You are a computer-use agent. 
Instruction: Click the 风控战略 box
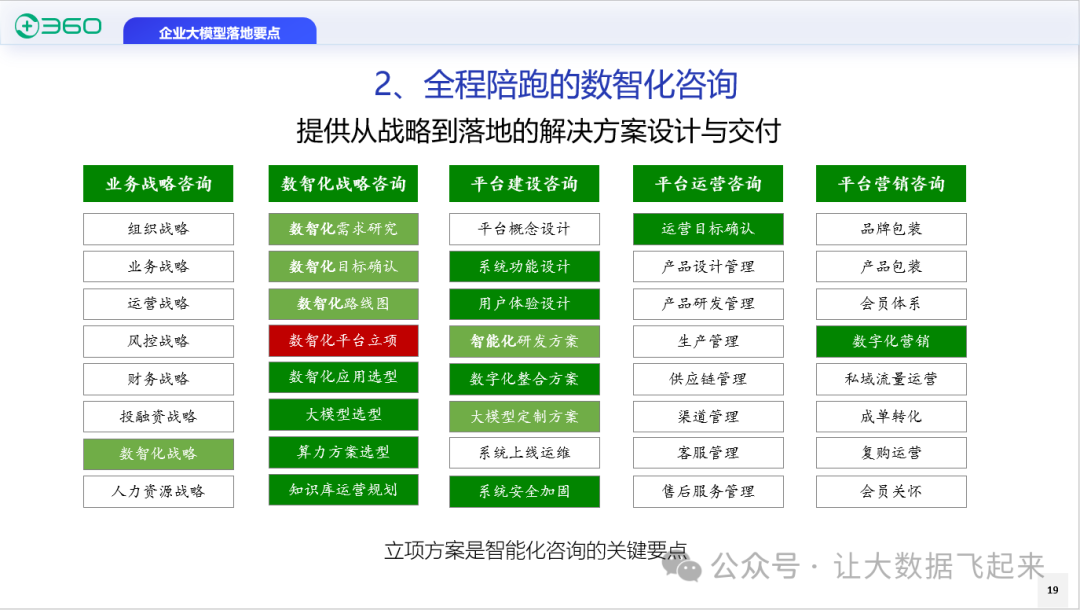158,341
